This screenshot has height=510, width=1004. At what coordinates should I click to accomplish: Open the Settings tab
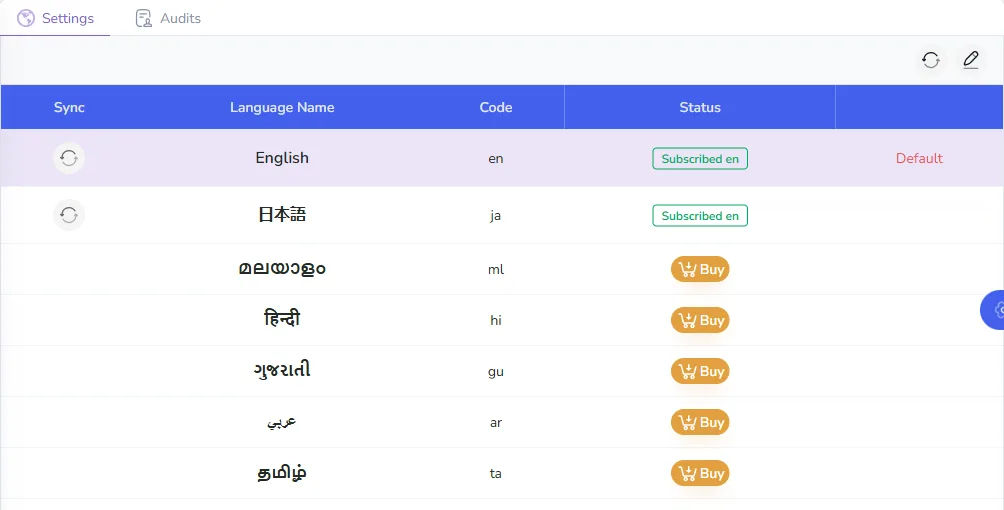pyautogui.click(x=55, y=18)
